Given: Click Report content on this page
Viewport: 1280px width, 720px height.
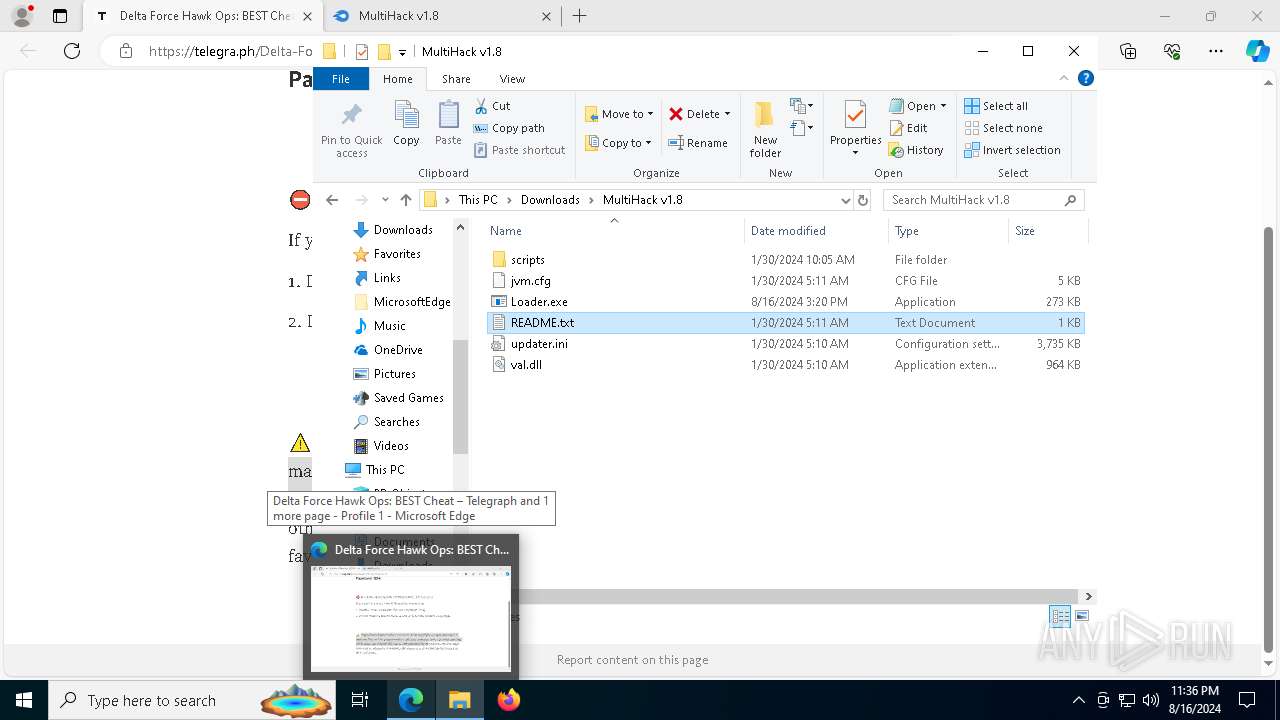Looking at the screenshot, I should click(632, 660).
